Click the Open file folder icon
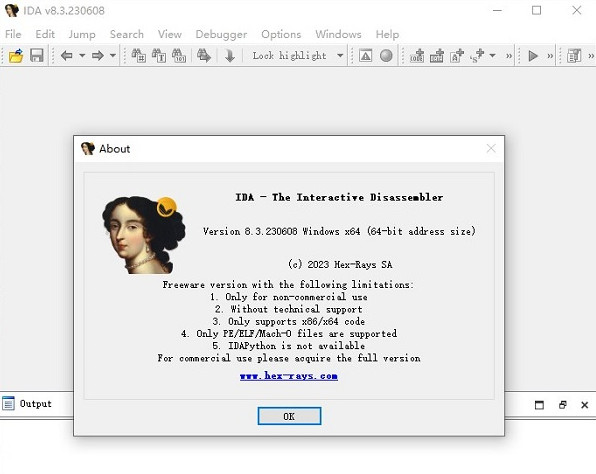 [x=16, y=56]
